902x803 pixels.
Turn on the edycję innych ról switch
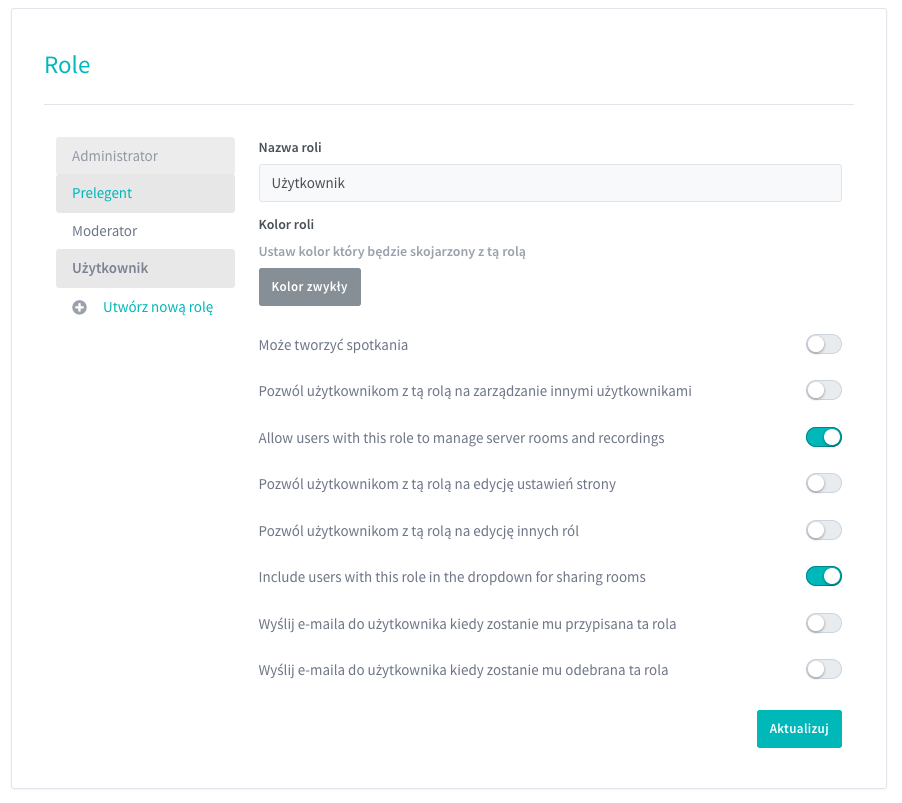(x=824, y=530)
